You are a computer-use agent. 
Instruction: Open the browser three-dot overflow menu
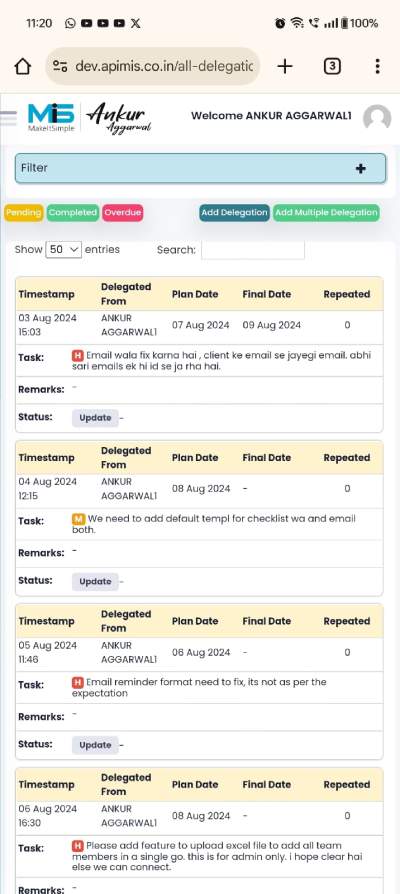point(377,66)
